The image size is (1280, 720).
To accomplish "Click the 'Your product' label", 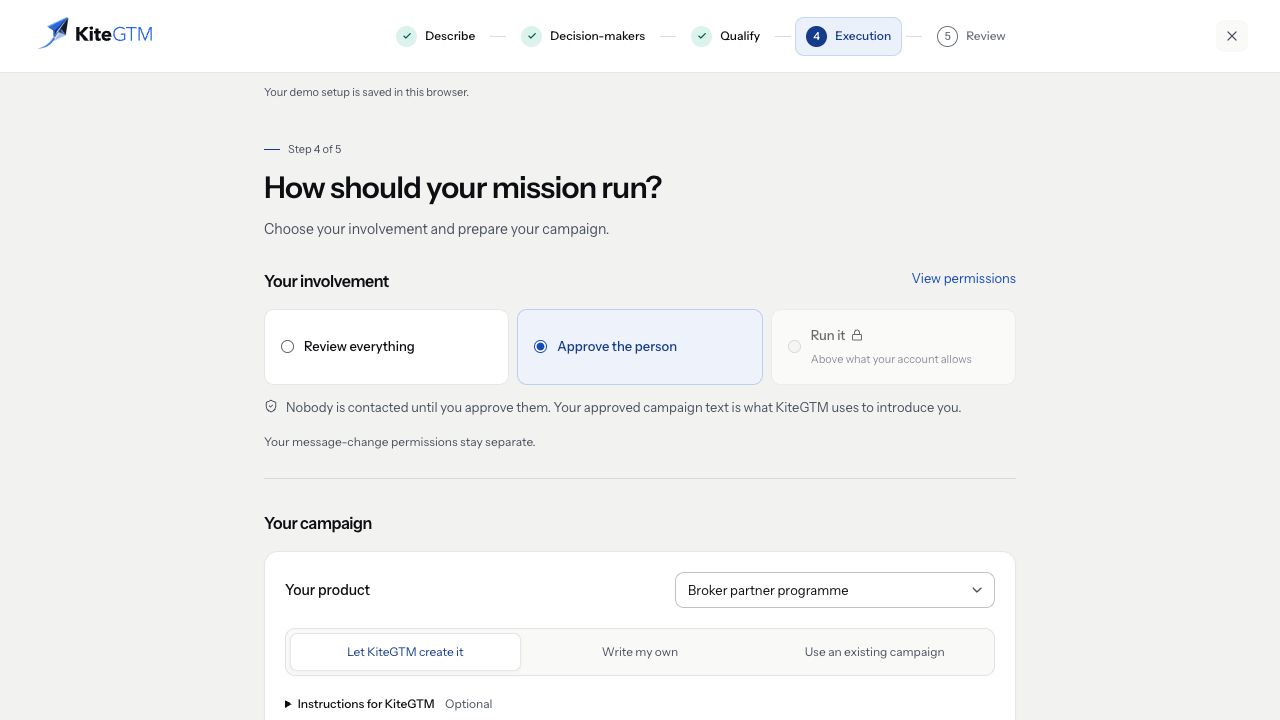I will point(328,590).
